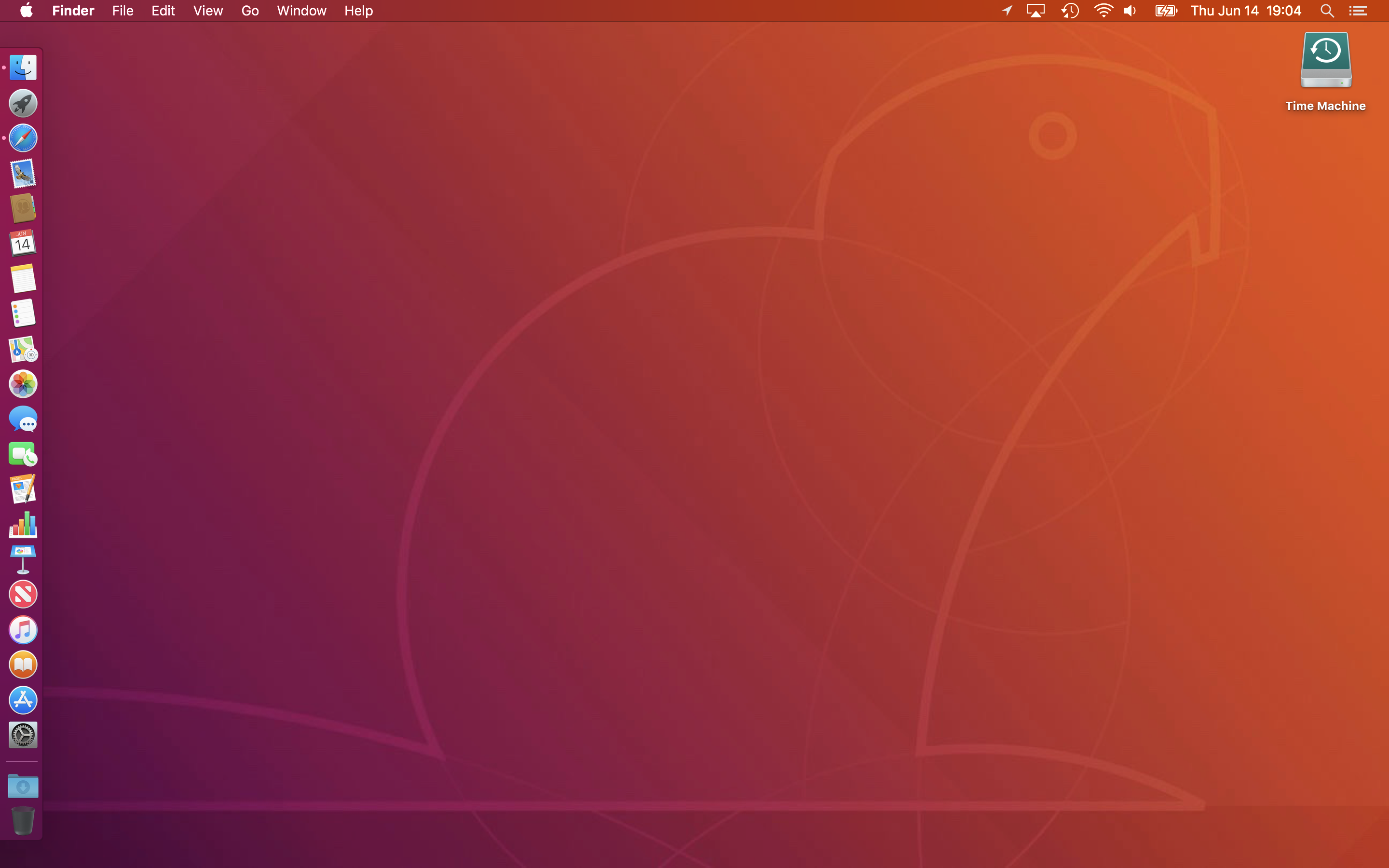Open iTunes music note icon
The image size is (1389, 868).
coord(23,630)
